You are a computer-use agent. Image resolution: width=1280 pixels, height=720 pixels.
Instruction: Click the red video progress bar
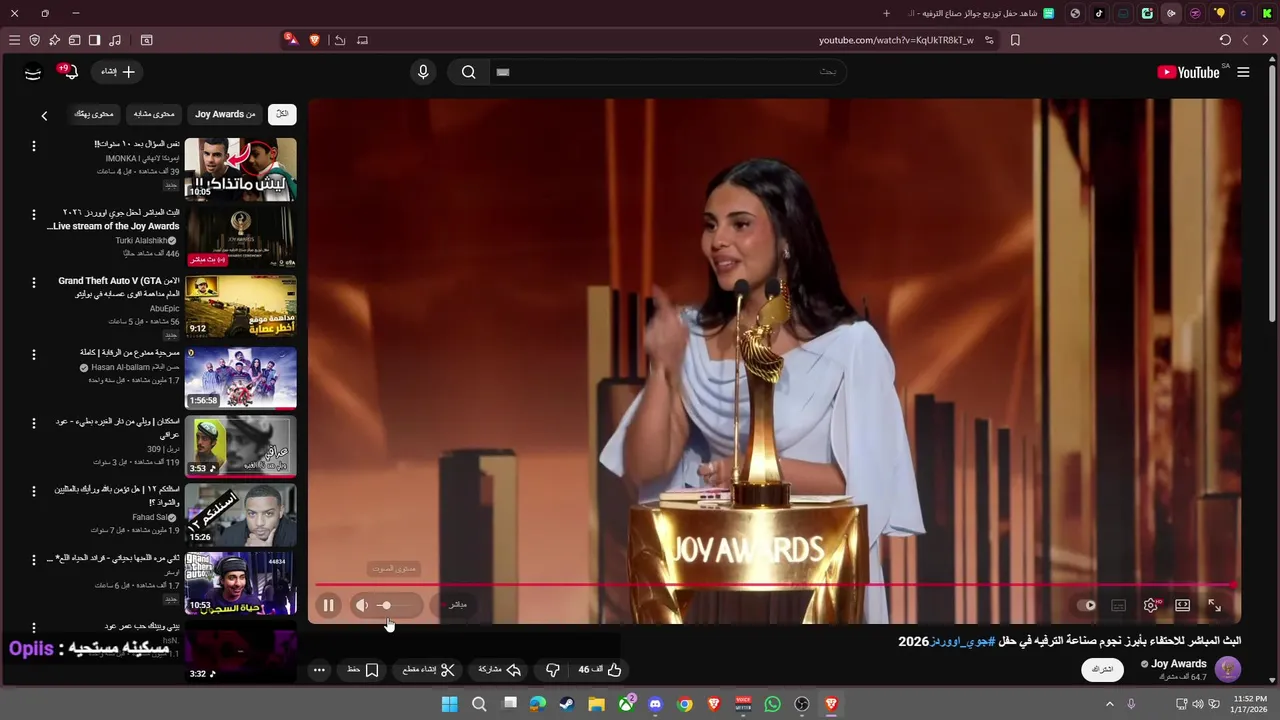pyautogui.click(x=775, y=585)
